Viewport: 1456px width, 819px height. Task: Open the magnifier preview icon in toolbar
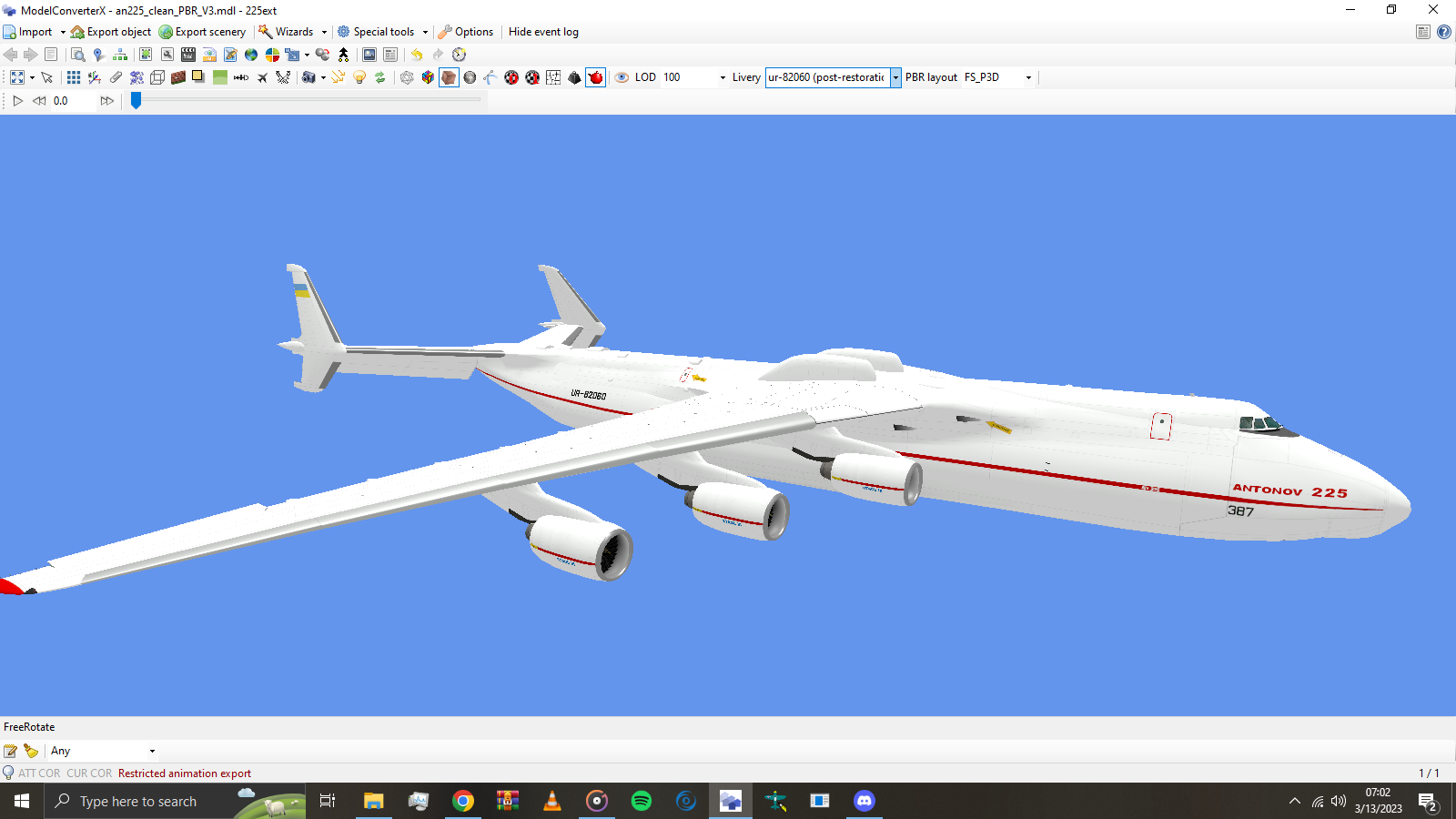click(77, 55)
